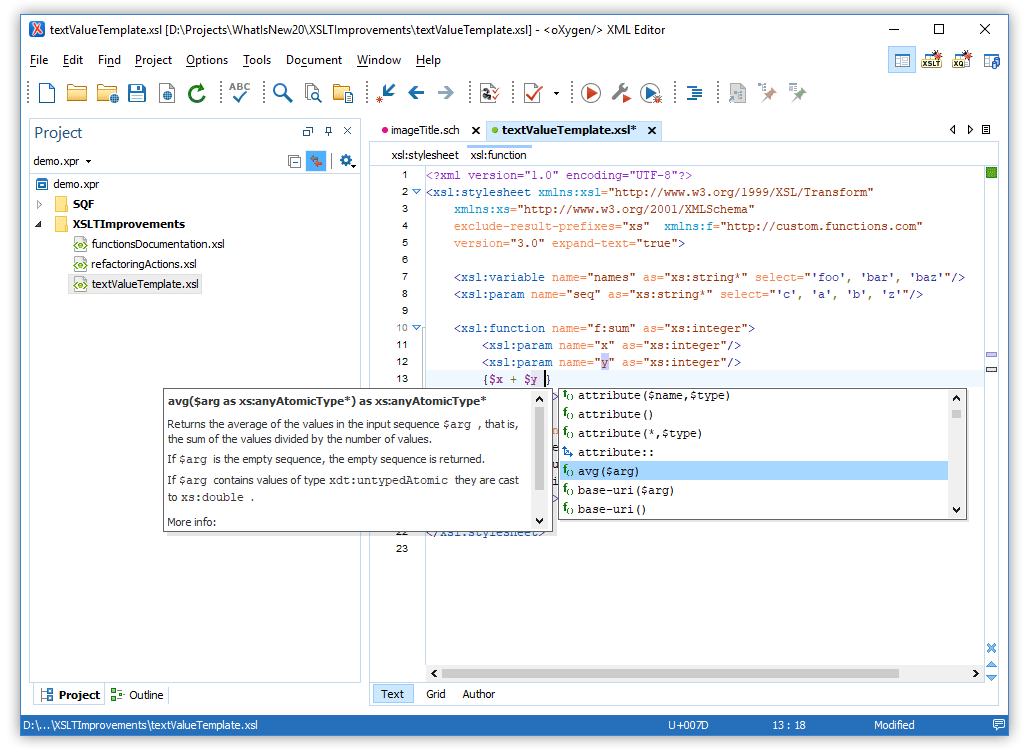Click Find/Replace in Files icon
Screen dimensions: 1030x750
313,93
